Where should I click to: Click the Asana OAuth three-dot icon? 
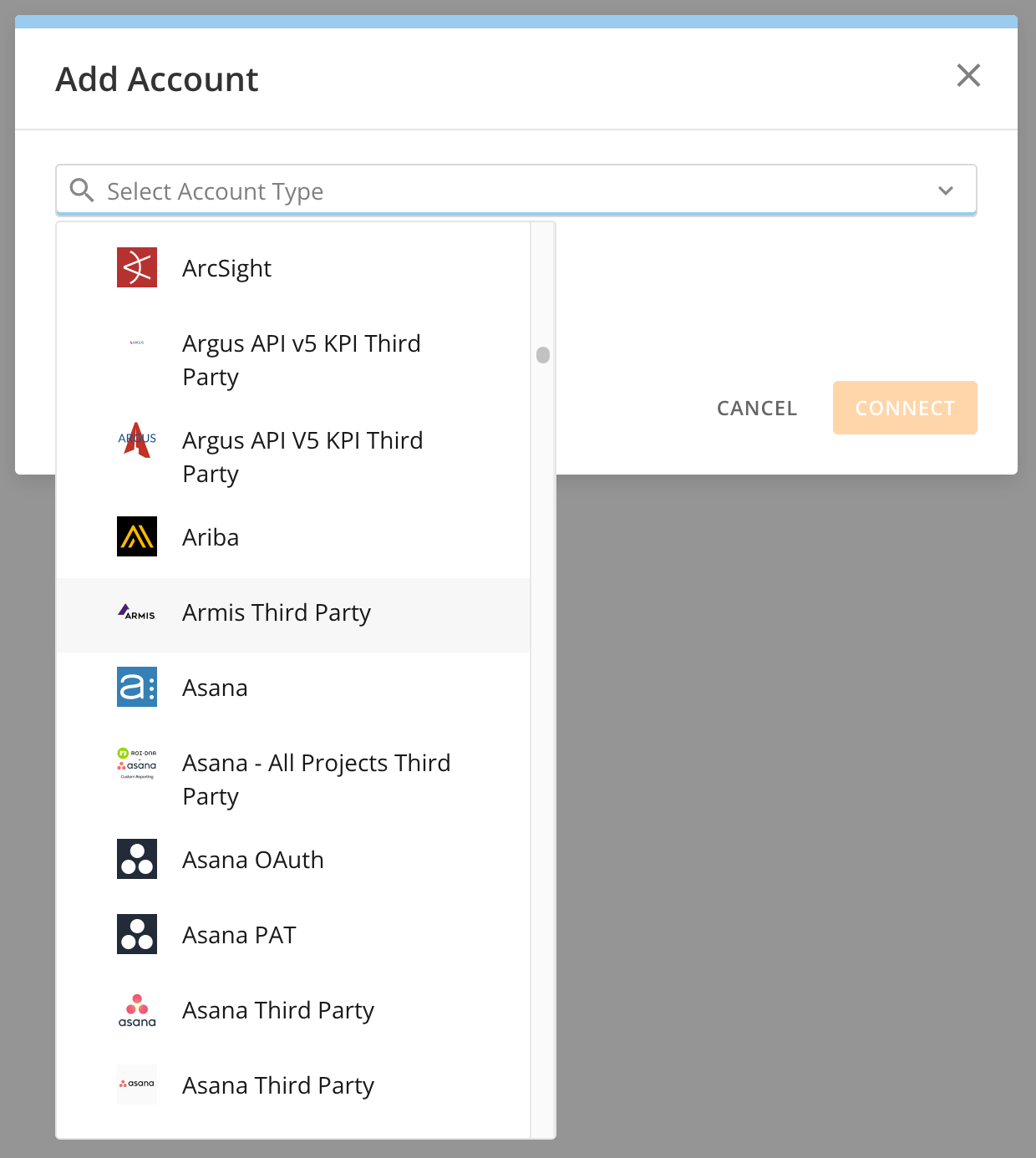pos(137,859)
